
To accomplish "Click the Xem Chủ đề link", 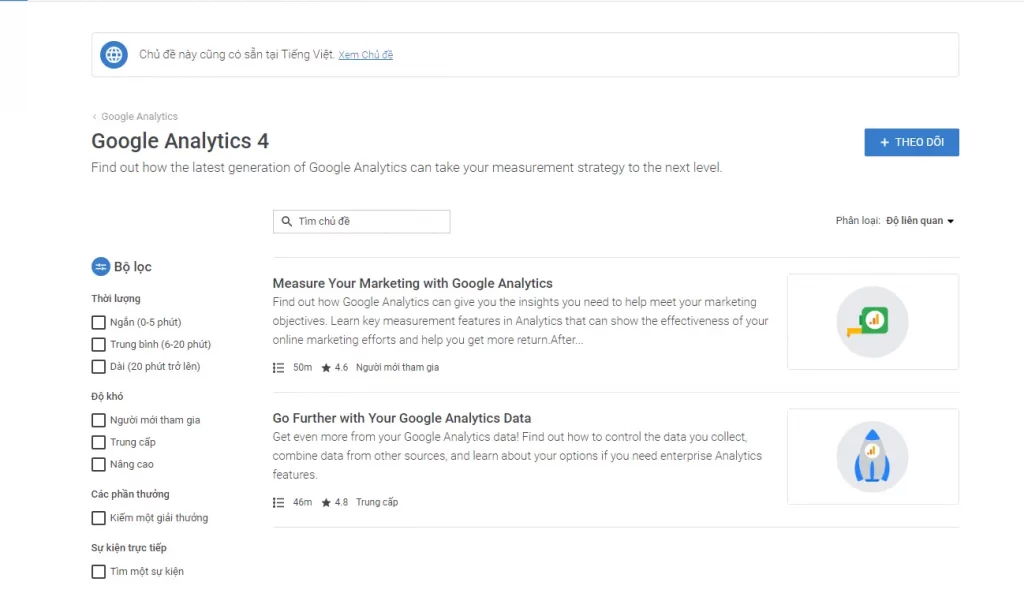I will coord(366,55).
